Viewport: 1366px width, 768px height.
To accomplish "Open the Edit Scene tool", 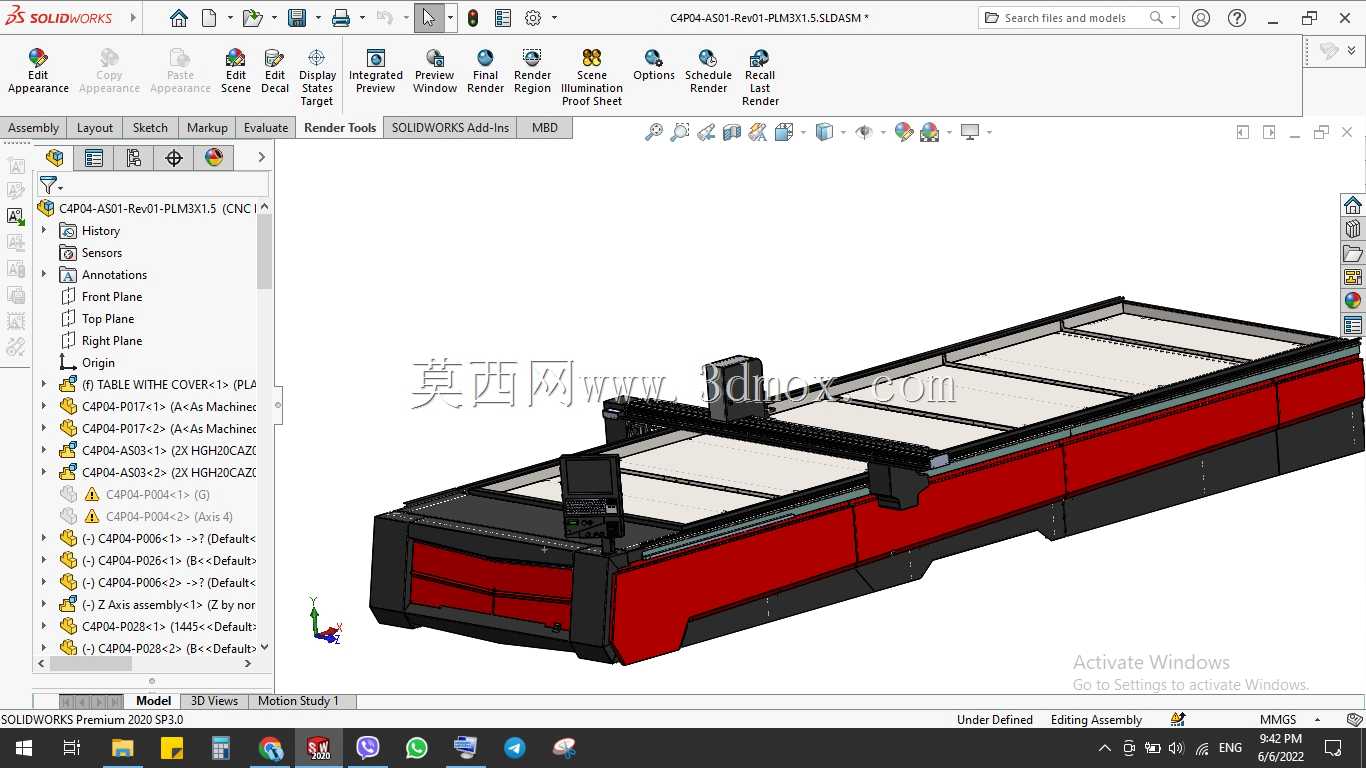I will point(236,71).
